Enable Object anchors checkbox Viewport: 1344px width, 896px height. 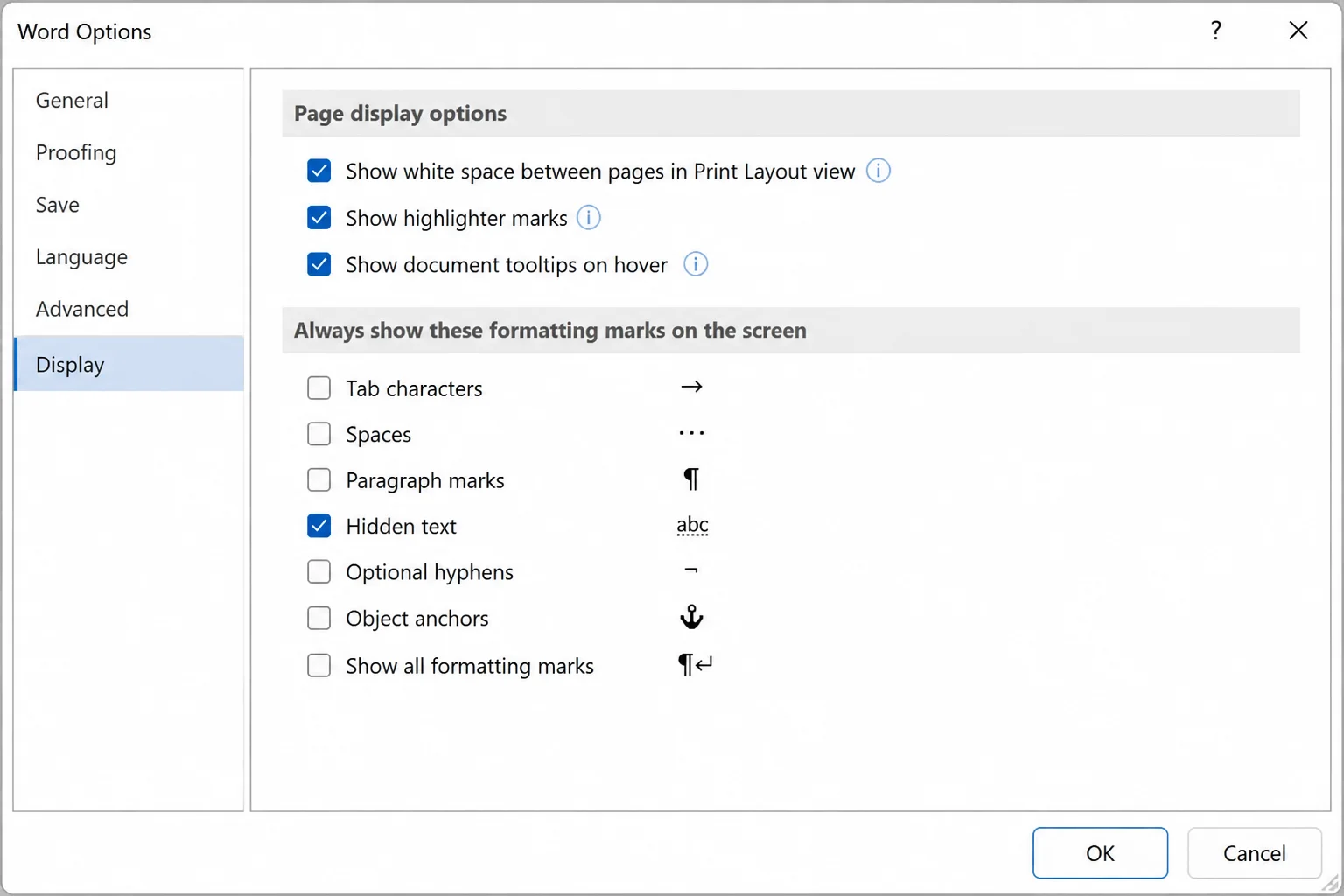(x=319, y=618)
